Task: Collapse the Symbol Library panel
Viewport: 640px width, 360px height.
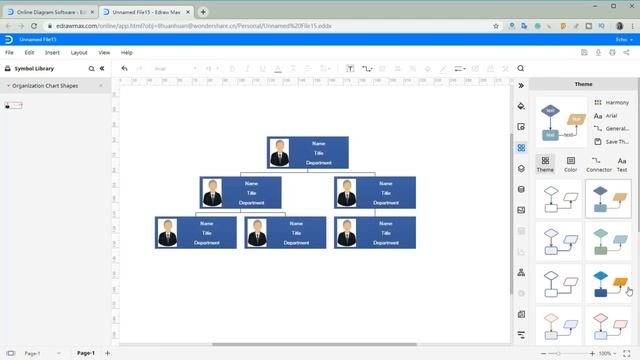Action: tap(102, 69)
